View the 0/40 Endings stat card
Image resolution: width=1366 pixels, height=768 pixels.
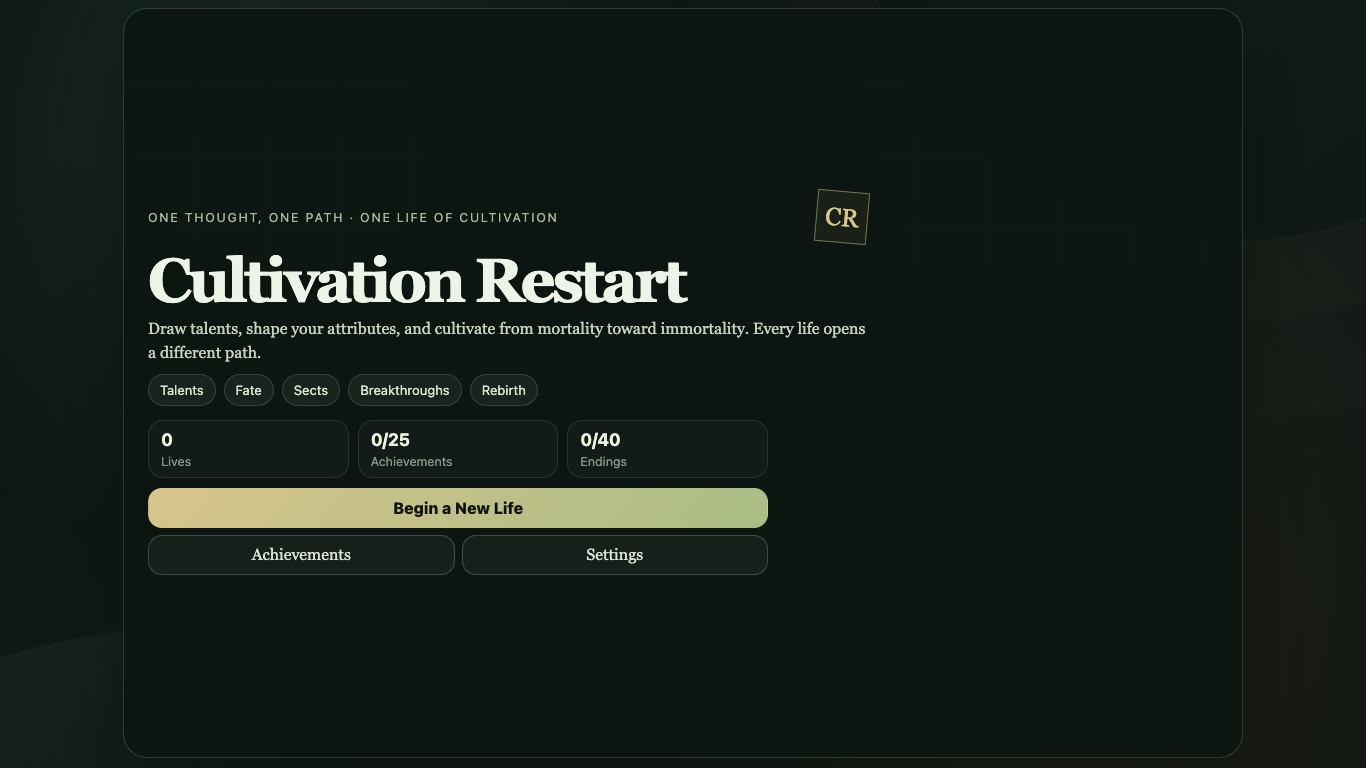pyautogui.click(x=667, y=449)
